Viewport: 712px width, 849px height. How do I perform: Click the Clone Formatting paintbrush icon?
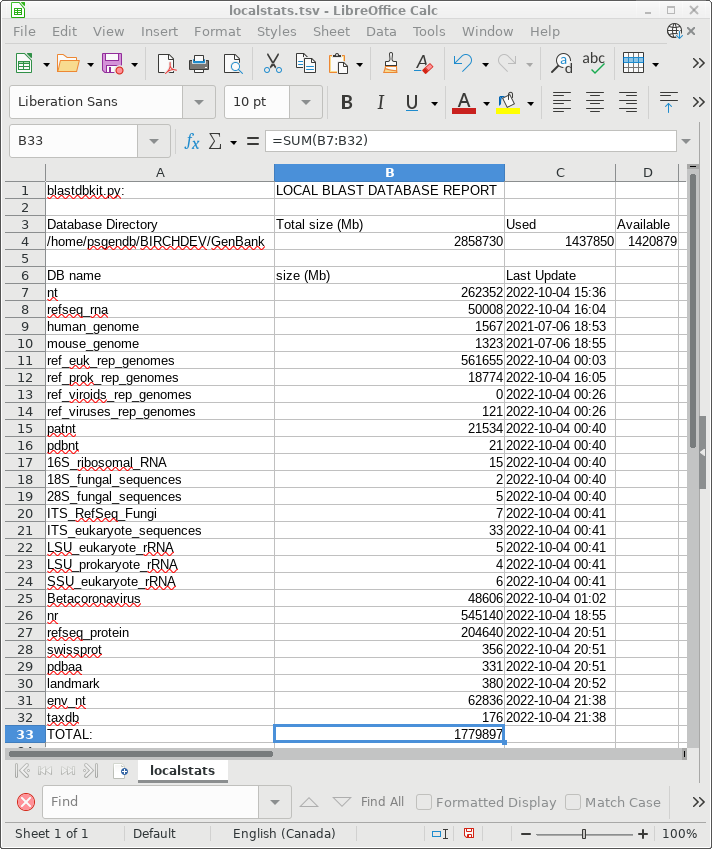click(x=391, y=64)
